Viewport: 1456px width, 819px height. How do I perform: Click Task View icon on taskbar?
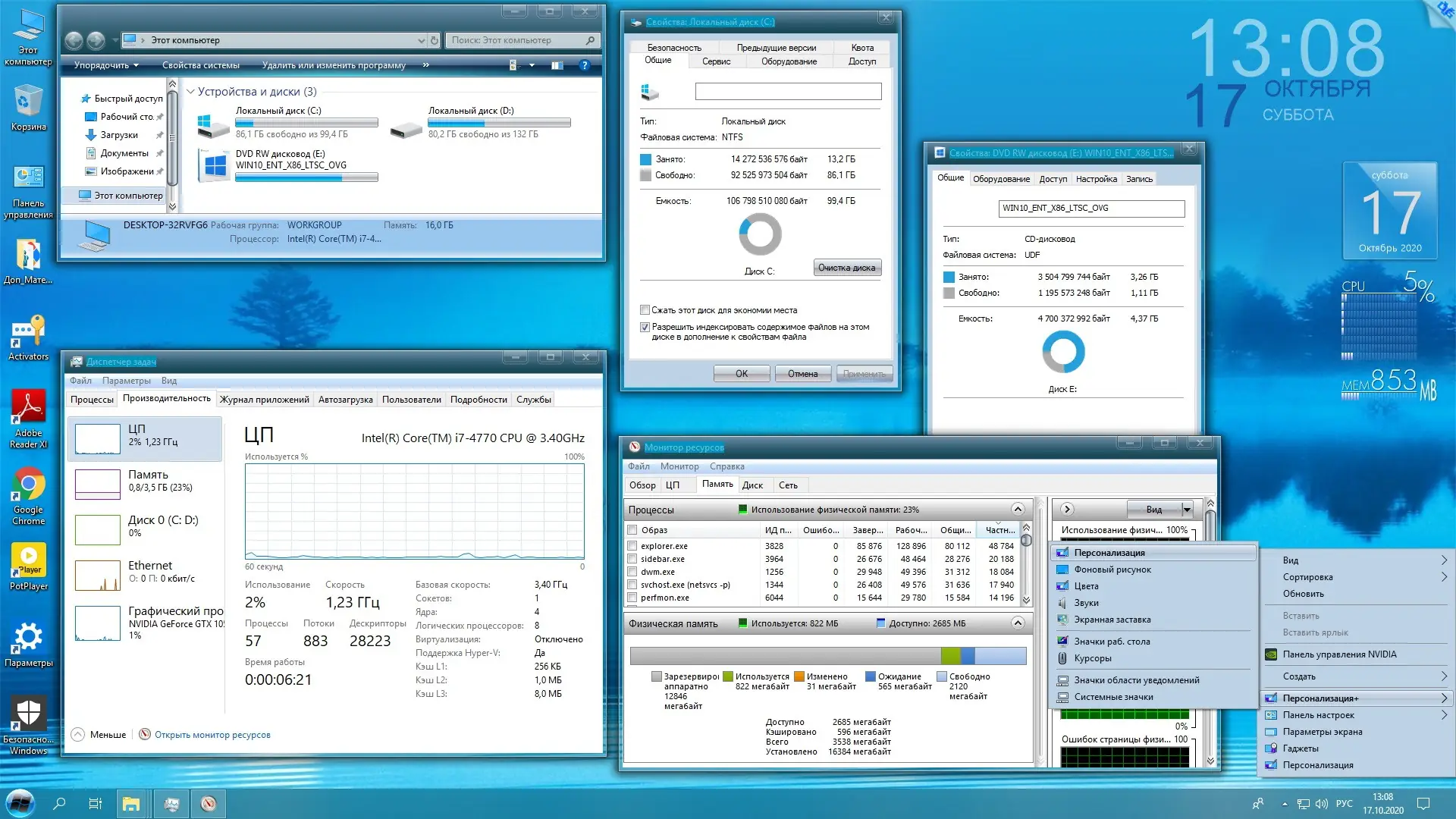[96, 804]
